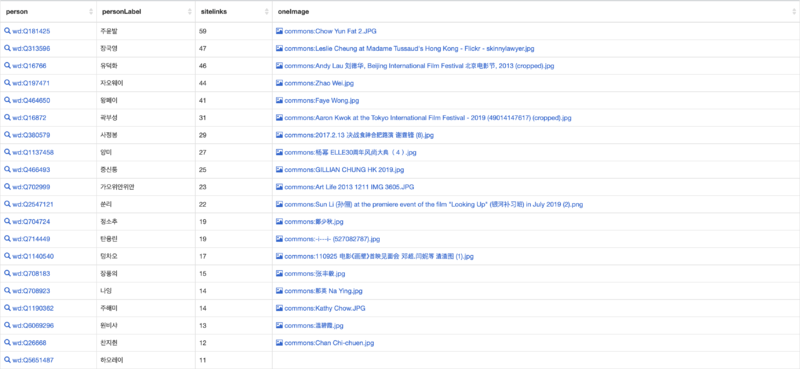
Task: Click the magnifier icon beside wd:Q380579
Action: [7, 135]
